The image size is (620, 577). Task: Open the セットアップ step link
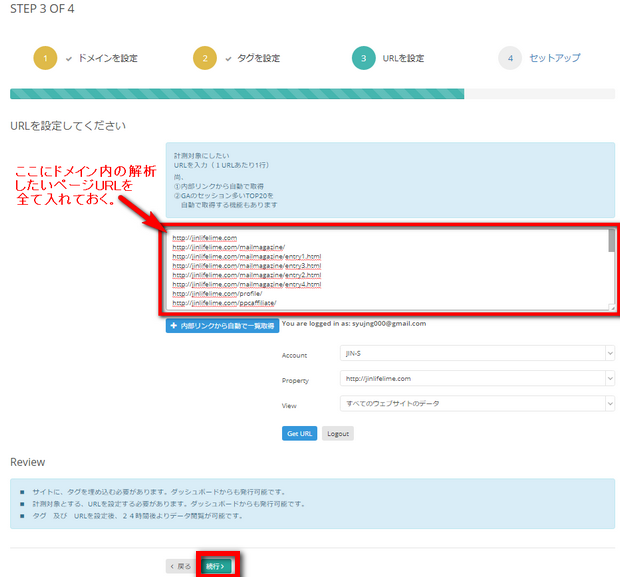pos(554,58)
